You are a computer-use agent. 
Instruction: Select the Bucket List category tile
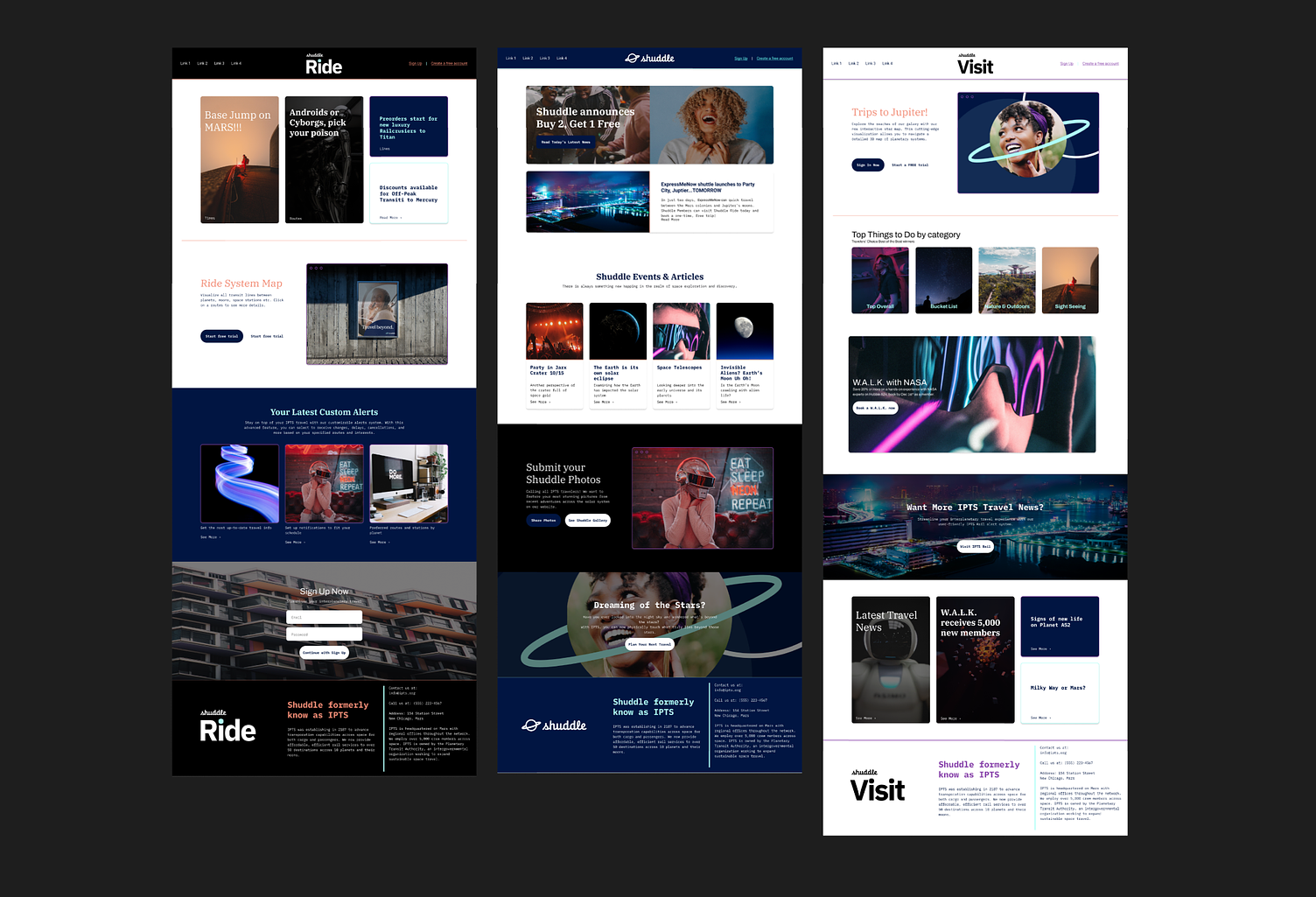[944, 280]
